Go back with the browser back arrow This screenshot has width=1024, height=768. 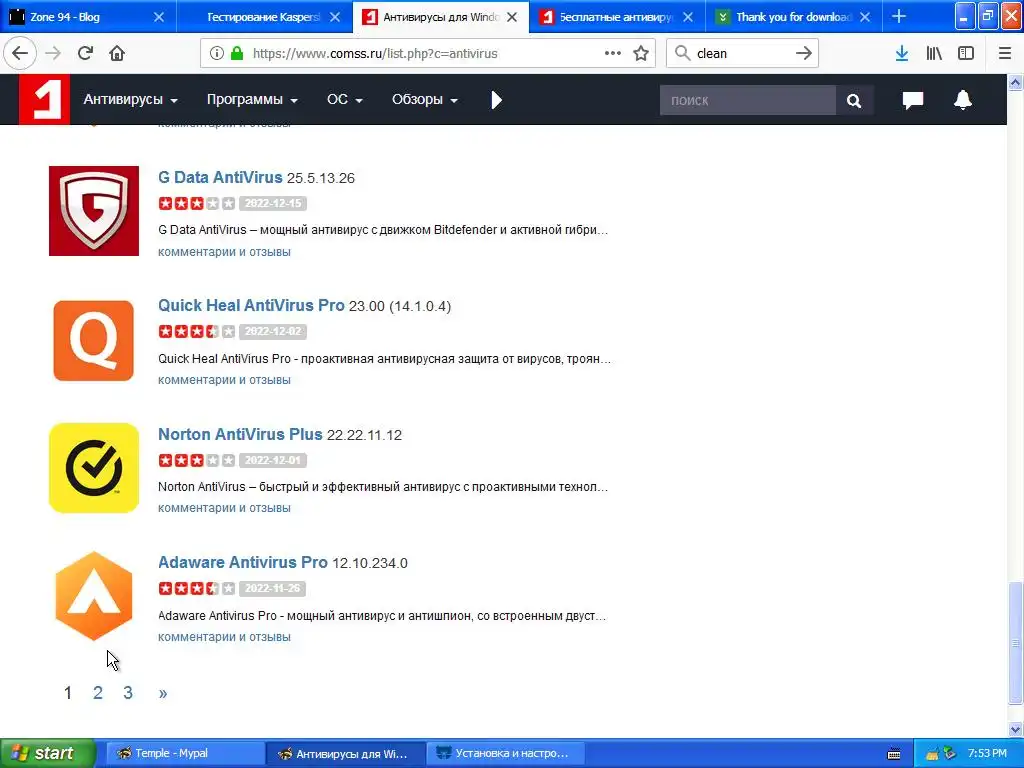20,54
